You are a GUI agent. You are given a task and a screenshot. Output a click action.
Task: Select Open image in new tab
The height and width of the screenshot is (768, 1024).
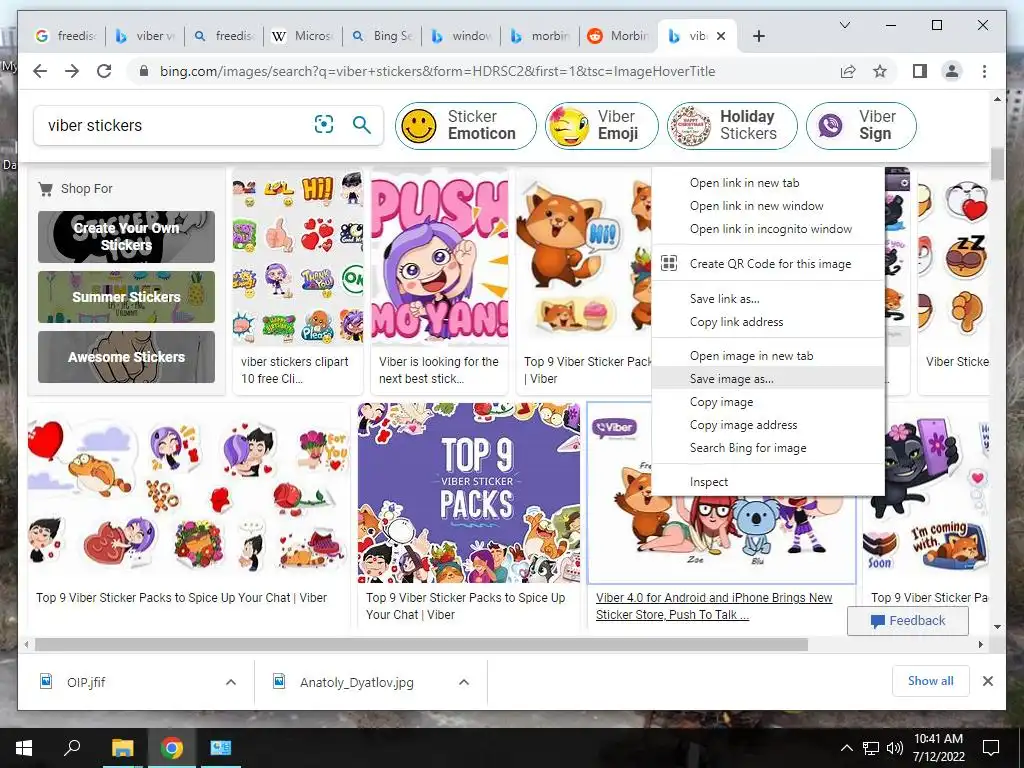click(768, 356)
